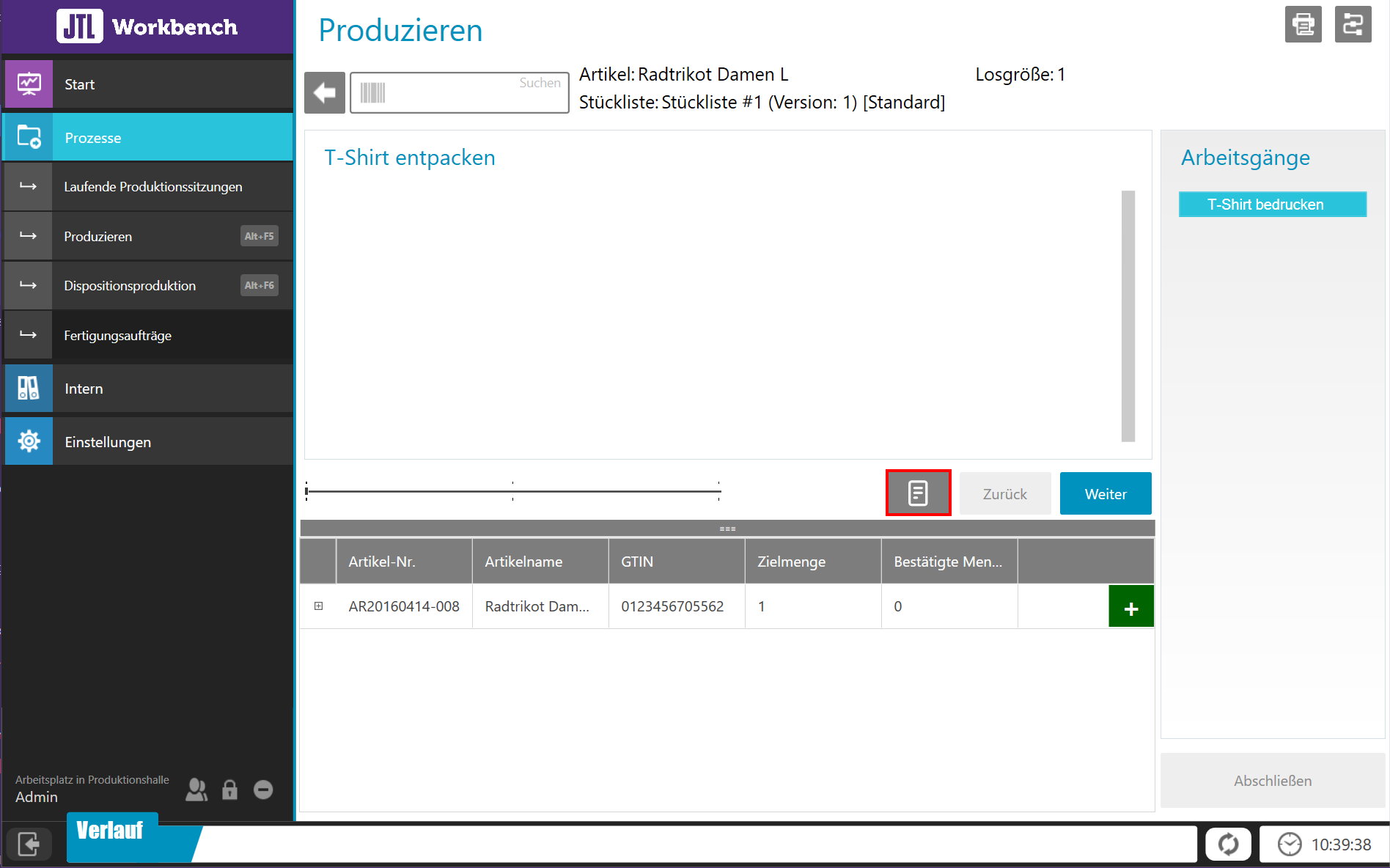Select the T-Shirt bedrucken operation
Viewport: 1390px width, 868px height.
click(1272, 204)
